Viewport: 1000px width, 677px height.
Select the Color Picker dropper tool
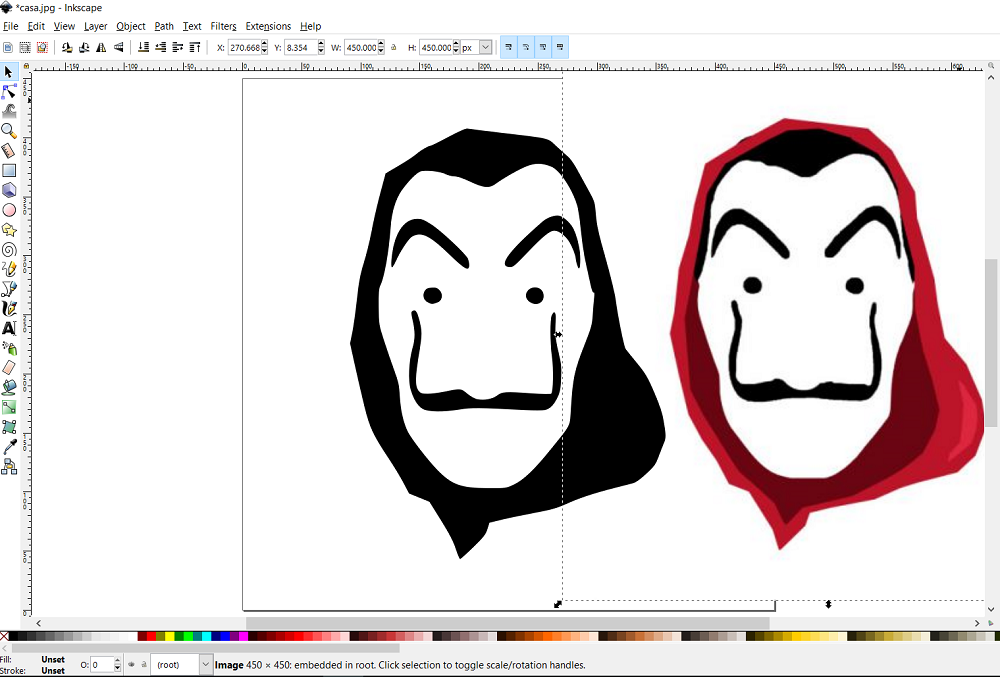coord(9,447)
